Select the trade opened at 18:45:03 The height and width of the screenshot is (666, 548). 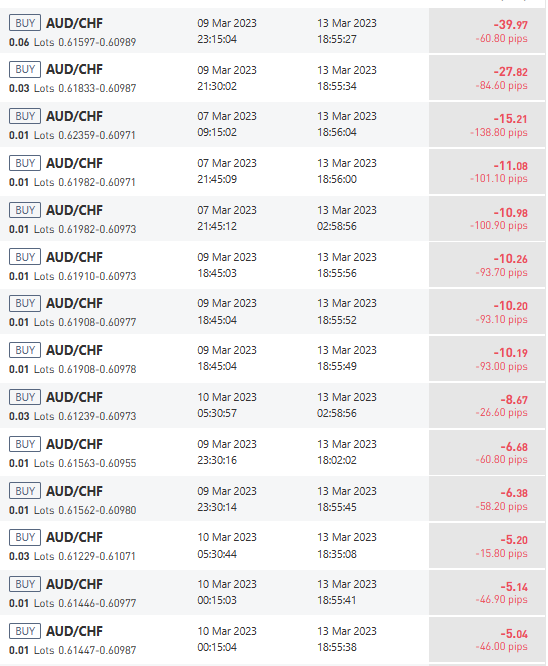(x=272, y=265)
